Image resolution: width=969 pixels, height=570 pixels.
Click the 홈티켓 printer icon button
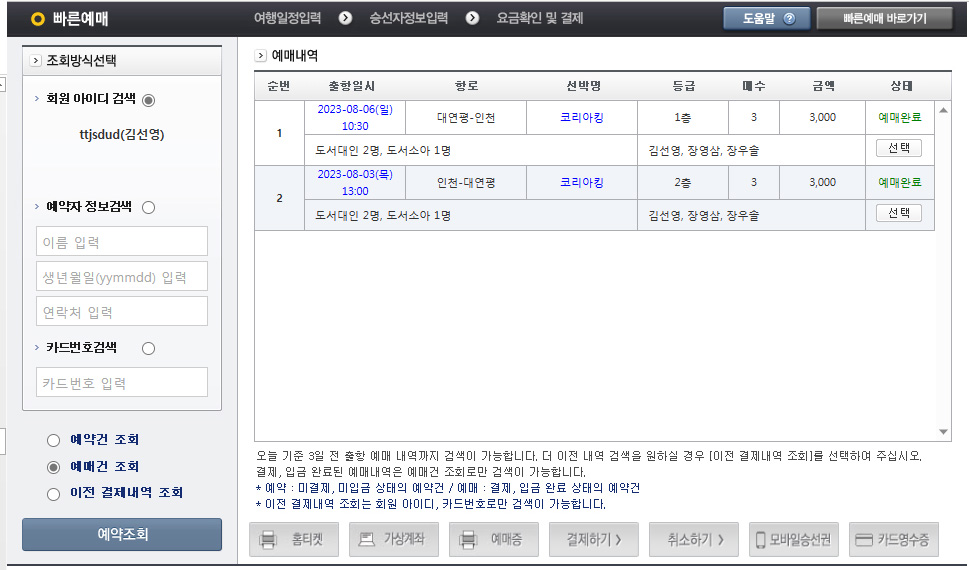pyautogui.click(x=268, y=540)
